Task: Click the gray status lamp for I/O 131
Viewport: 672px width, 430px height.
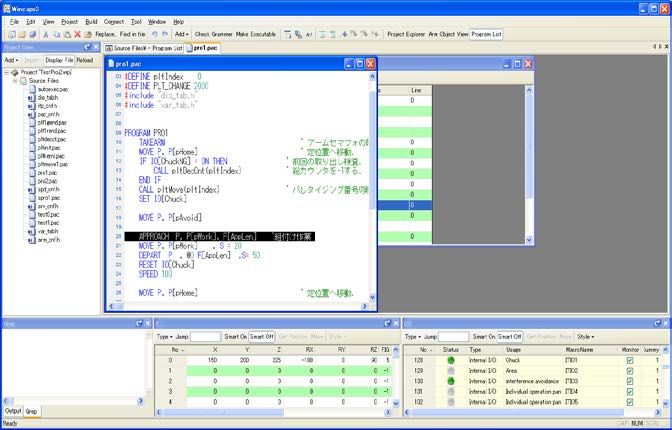Action: pyautogui.click(x=450, y=392)
